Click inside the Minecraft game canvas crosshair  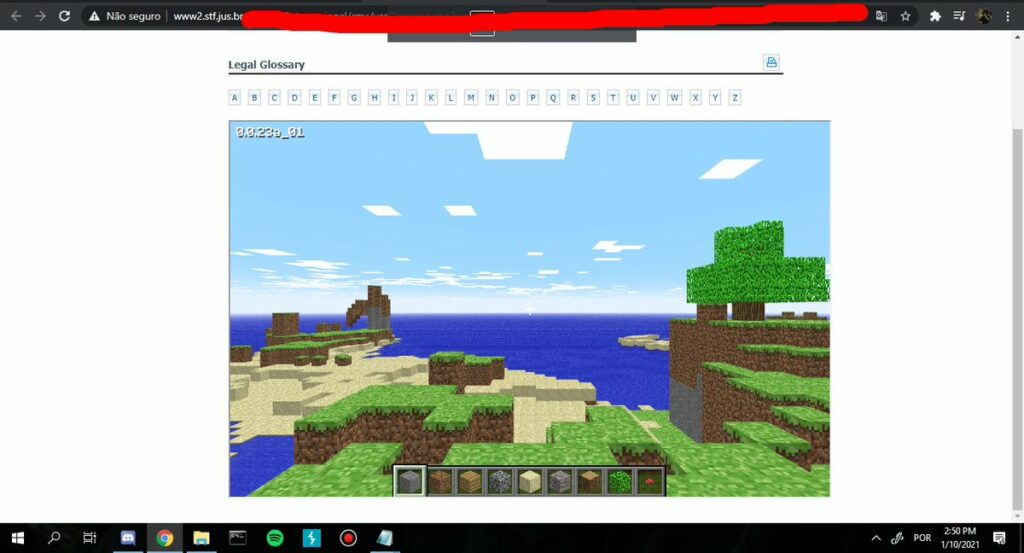pos(530,311)
